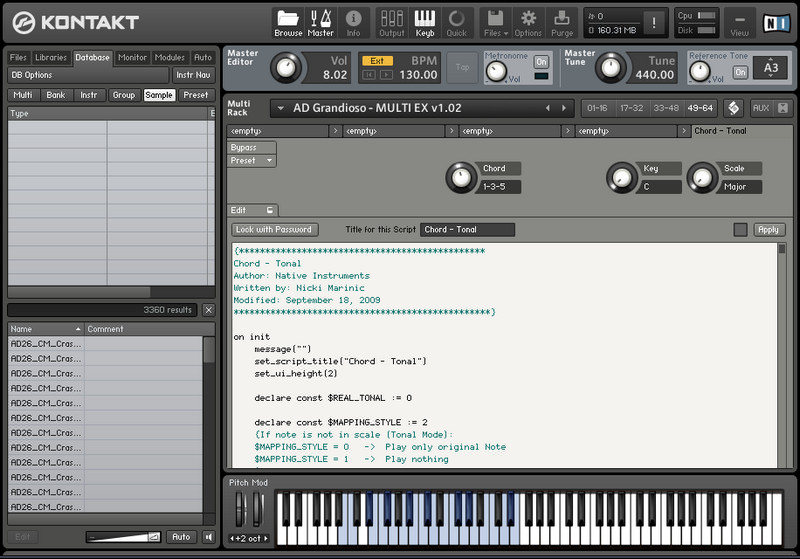Image resolution: width=800 pixels, height=559 pixels.
Task: Toggle the Metronome On button
Action: 541,61
